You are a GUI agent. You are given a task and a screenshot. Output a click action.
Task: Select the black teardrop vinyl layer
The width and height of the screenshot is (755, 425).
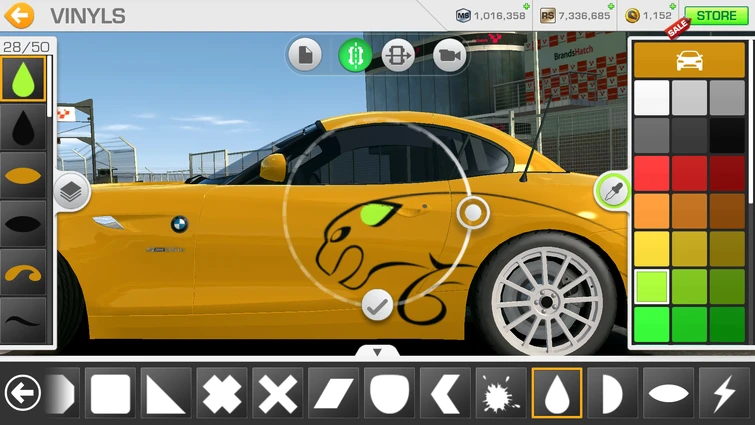point(23,128)
